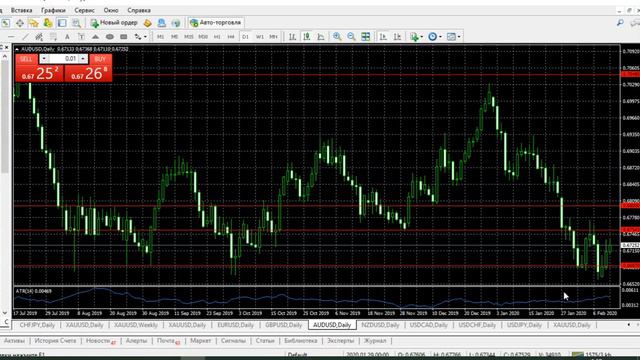640x360 pixels.
Task: Select the text 'A' drawing tool
Action: tap(67, 37)
